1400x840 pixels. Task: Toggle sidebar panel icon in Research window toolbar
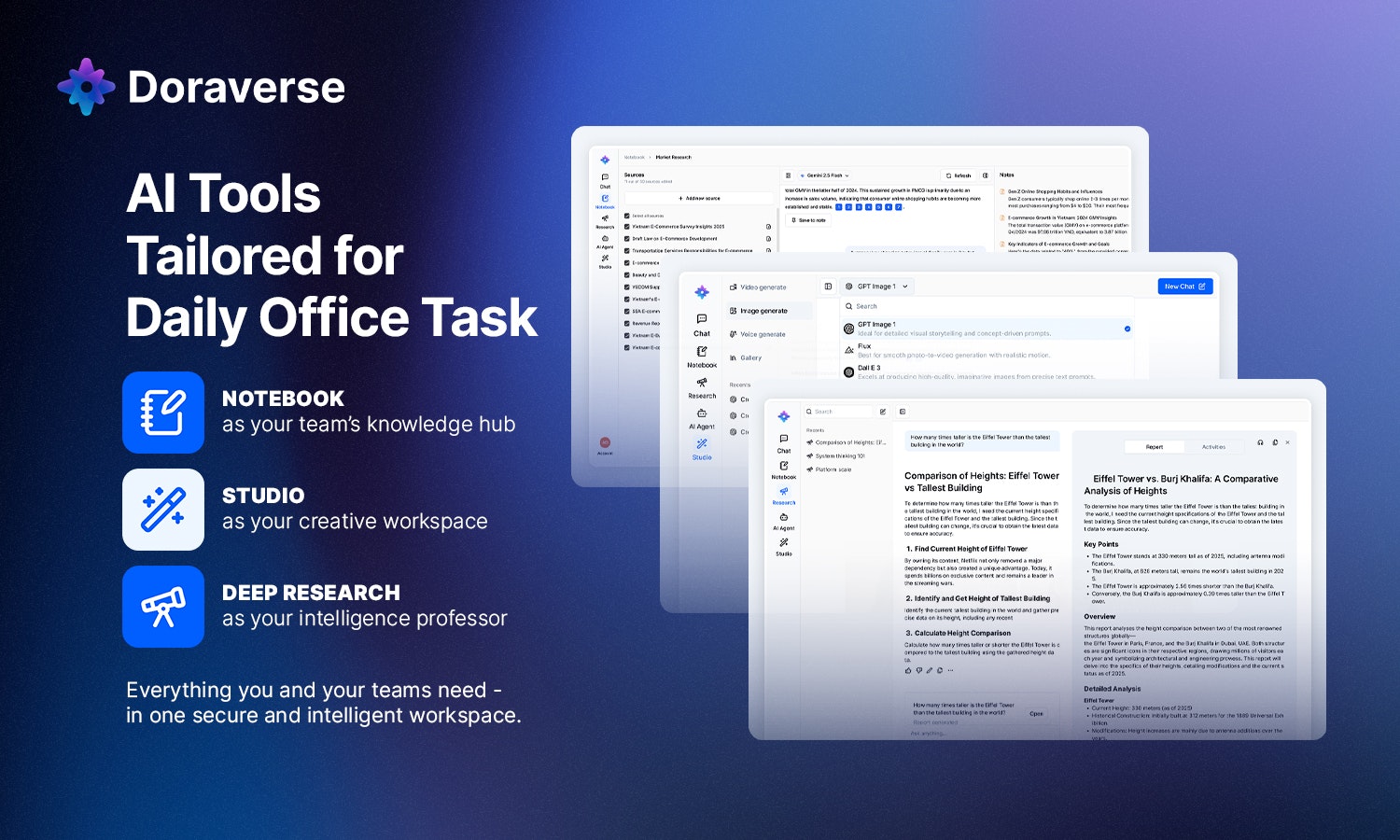(x=903, y=412)
